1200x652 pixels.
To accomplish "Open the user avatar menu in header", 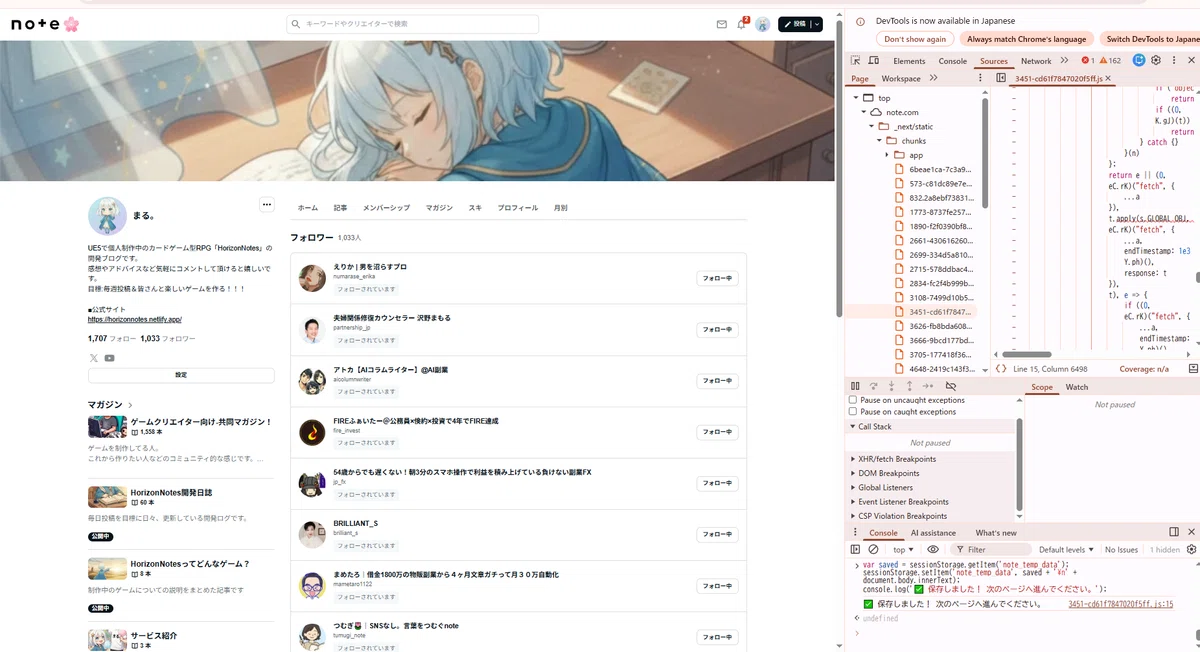I will tap(762, 24).
